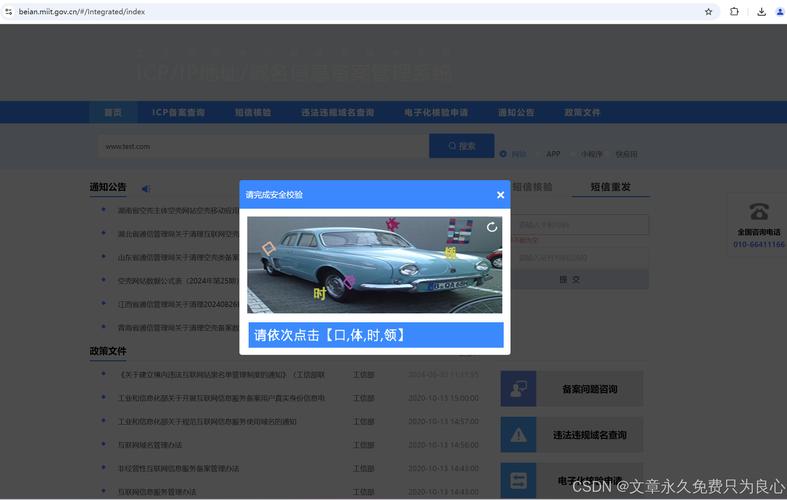787x500 pixels.
Task: Open the browser downloads panel
Action: click(761, 12)
